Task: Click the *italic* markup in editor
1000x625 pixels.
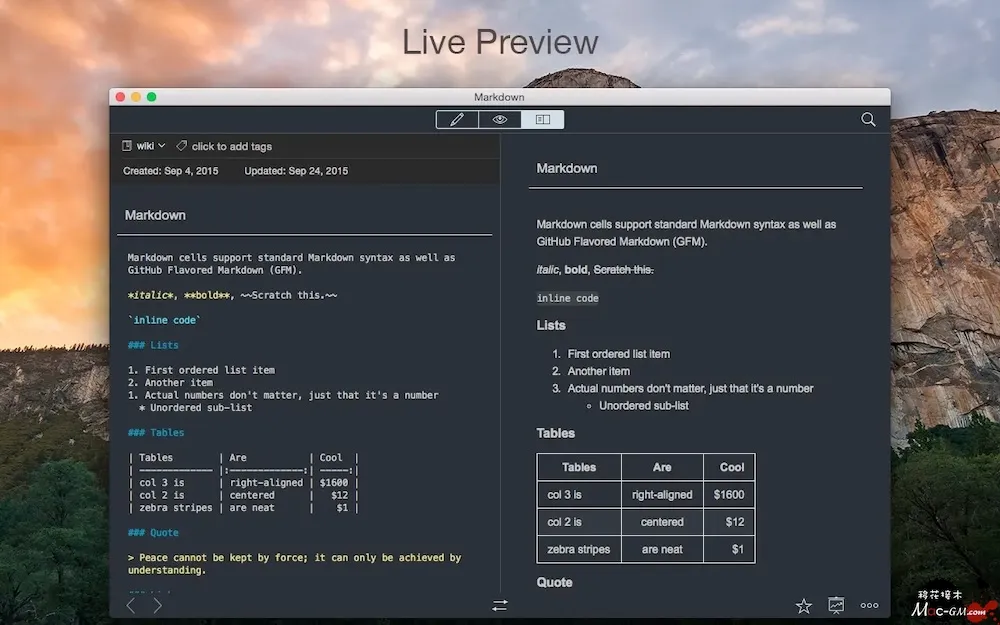Action: pos(150,295)
